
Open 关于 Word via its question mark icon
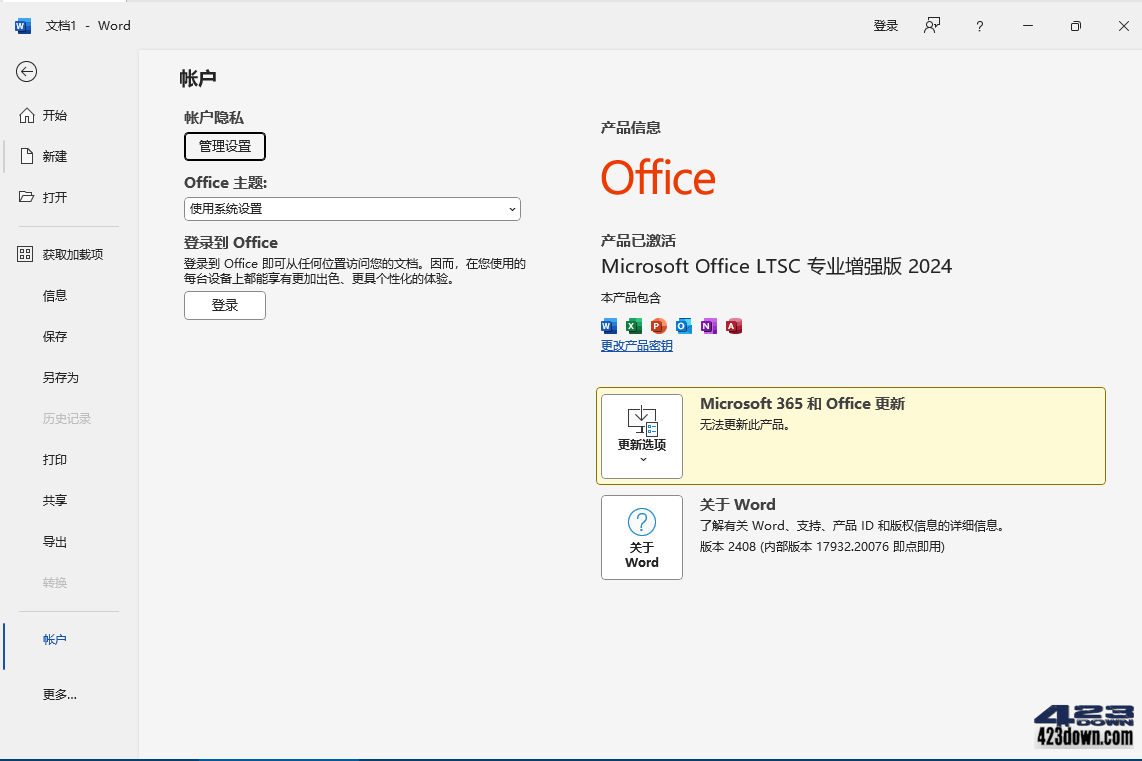tap(641, 520)
